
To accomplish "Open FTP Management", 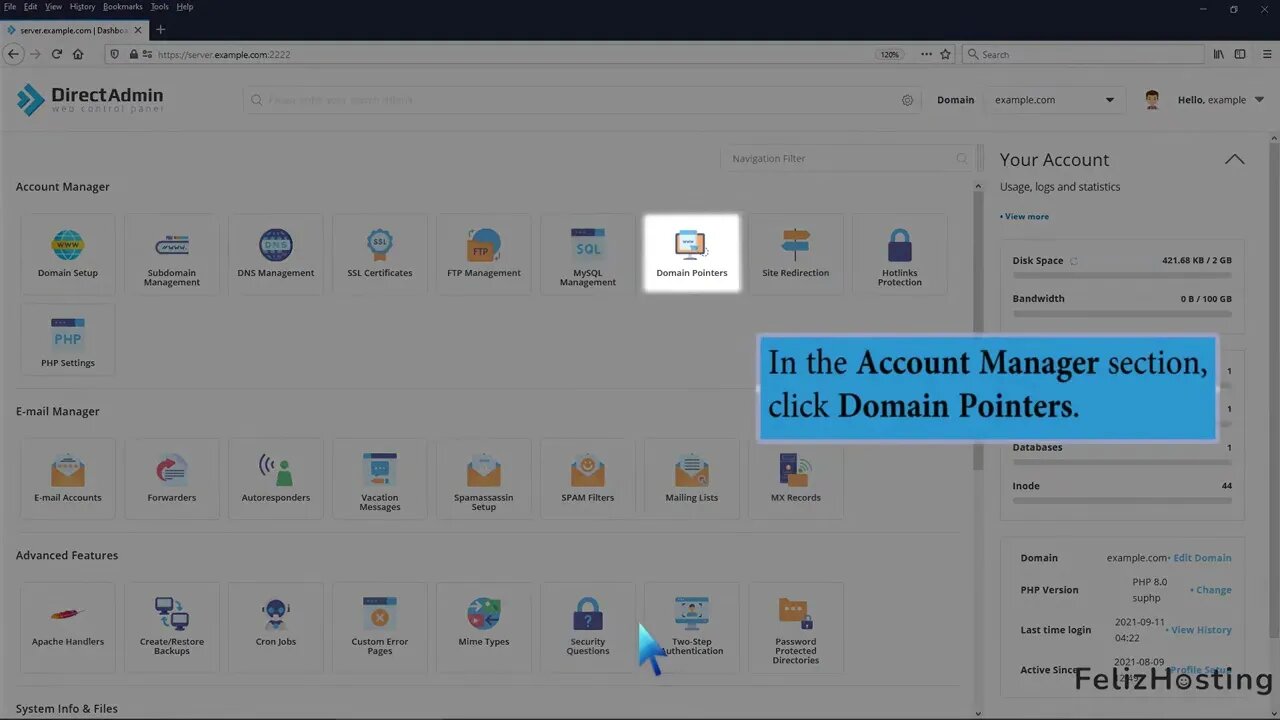I will [484, 253].
